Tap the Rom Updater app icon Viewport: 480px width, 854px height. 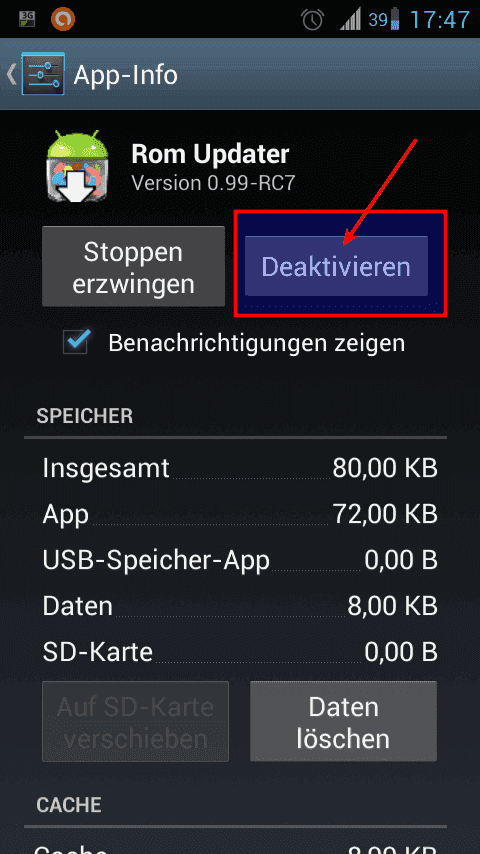click(76, 166)
